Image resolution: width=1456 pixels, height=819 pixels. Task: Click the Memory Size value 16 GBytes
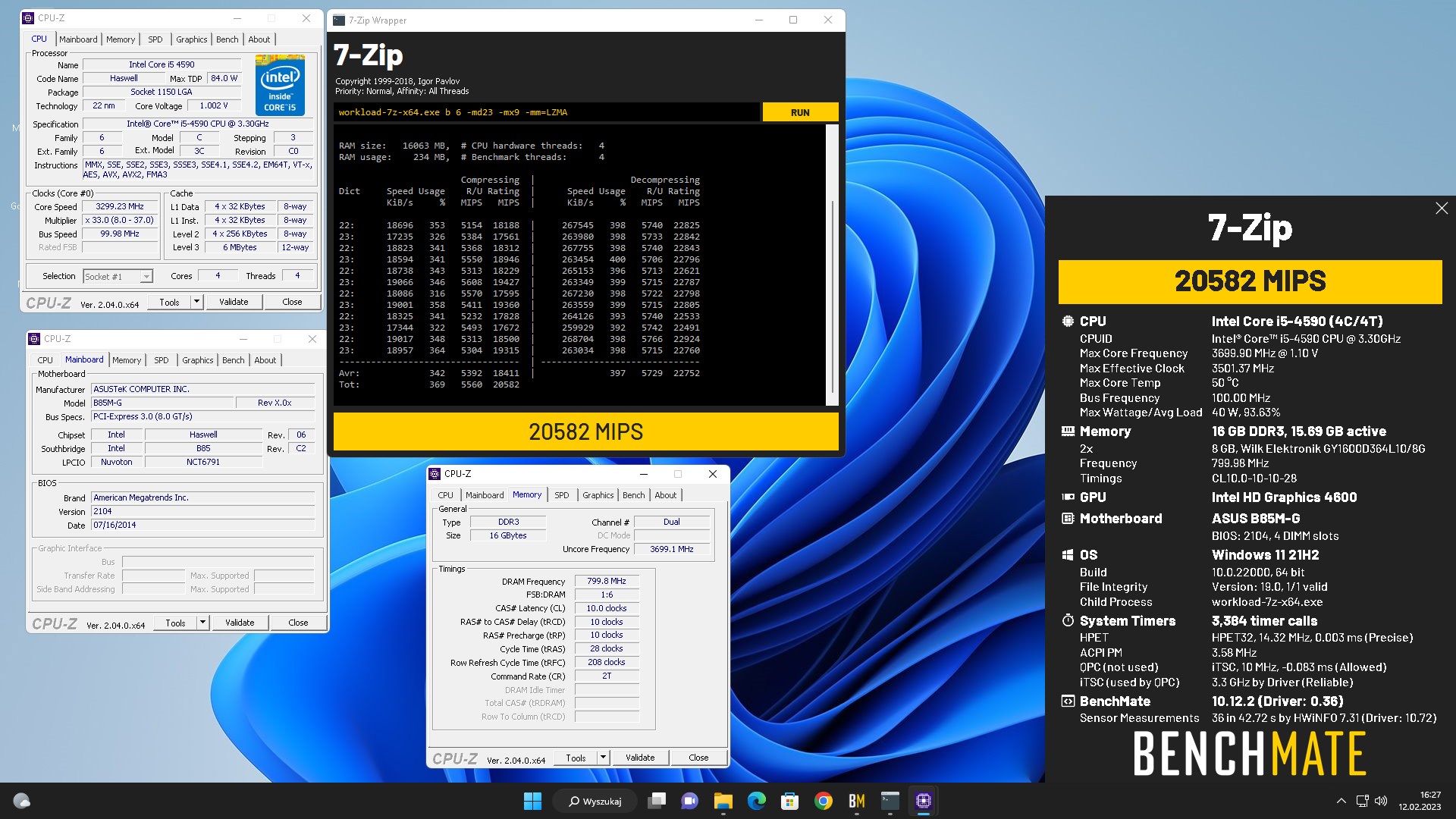(507, 535)
